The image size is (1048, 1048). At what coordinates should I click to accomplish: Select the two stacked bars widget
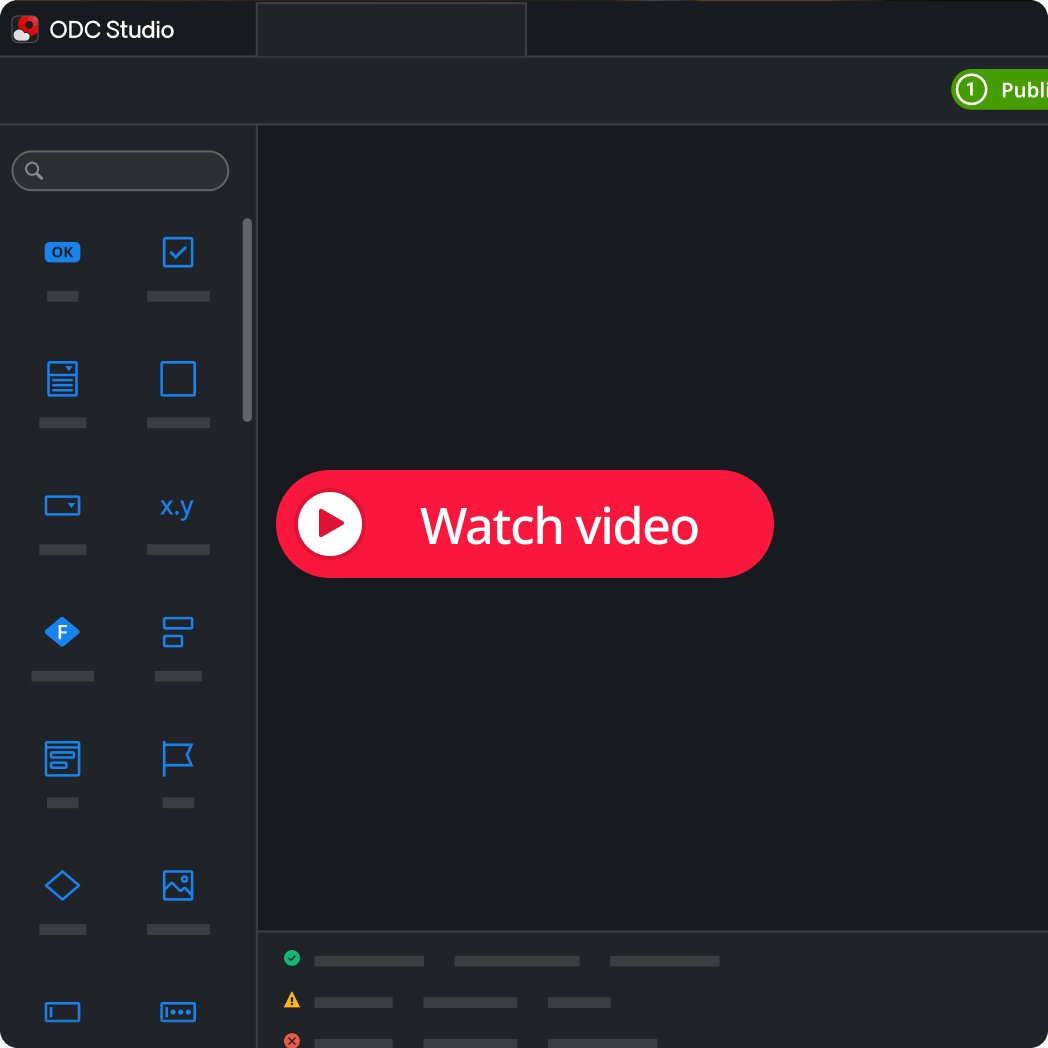[178, 632]
